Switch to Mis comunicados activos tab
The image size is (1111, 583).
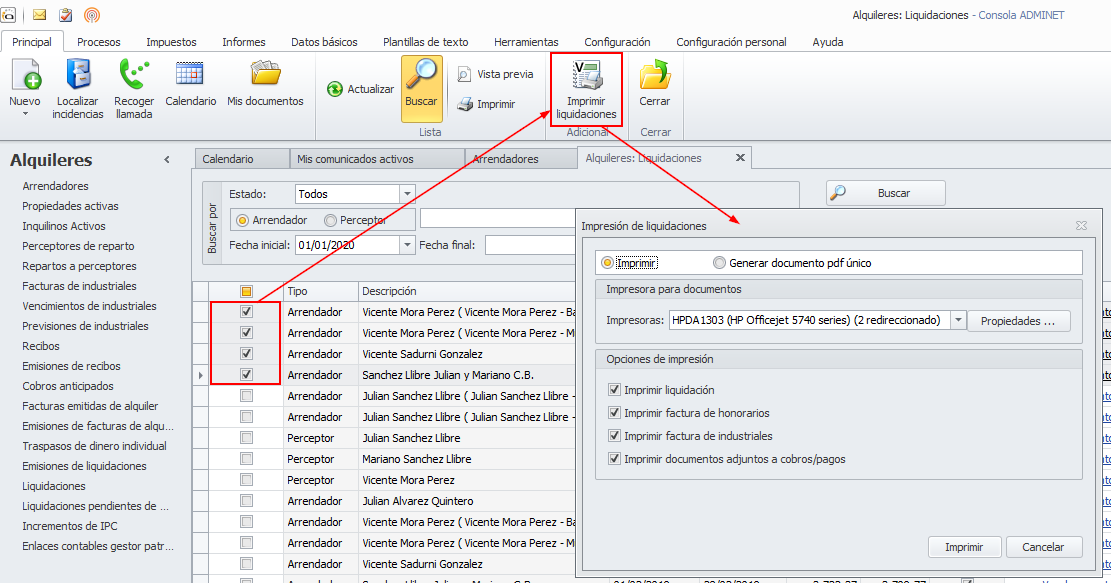coord(355,159)
